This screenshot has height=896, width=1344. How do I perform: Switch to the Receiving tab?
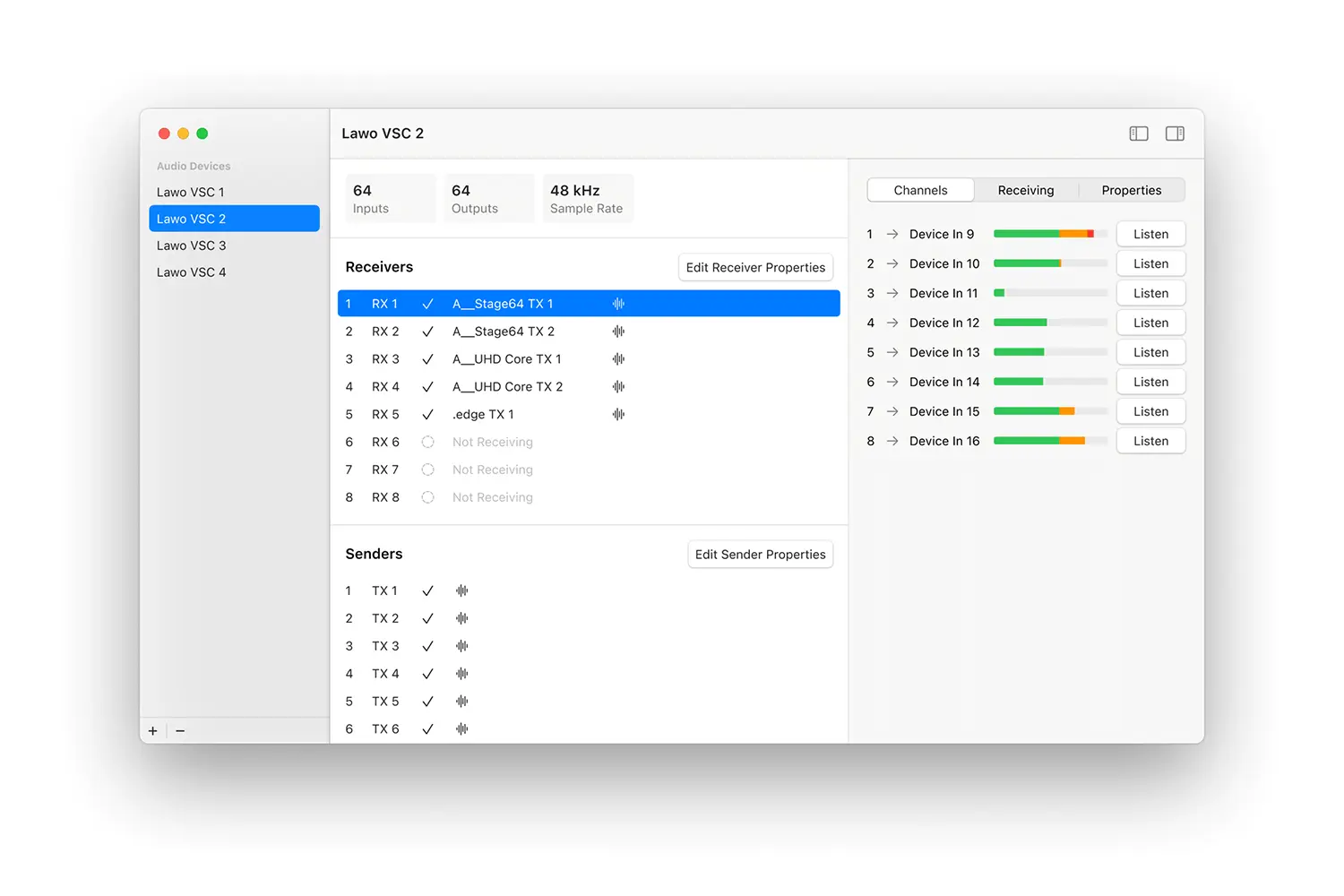pyautogui.click(x=1026, y=190)
